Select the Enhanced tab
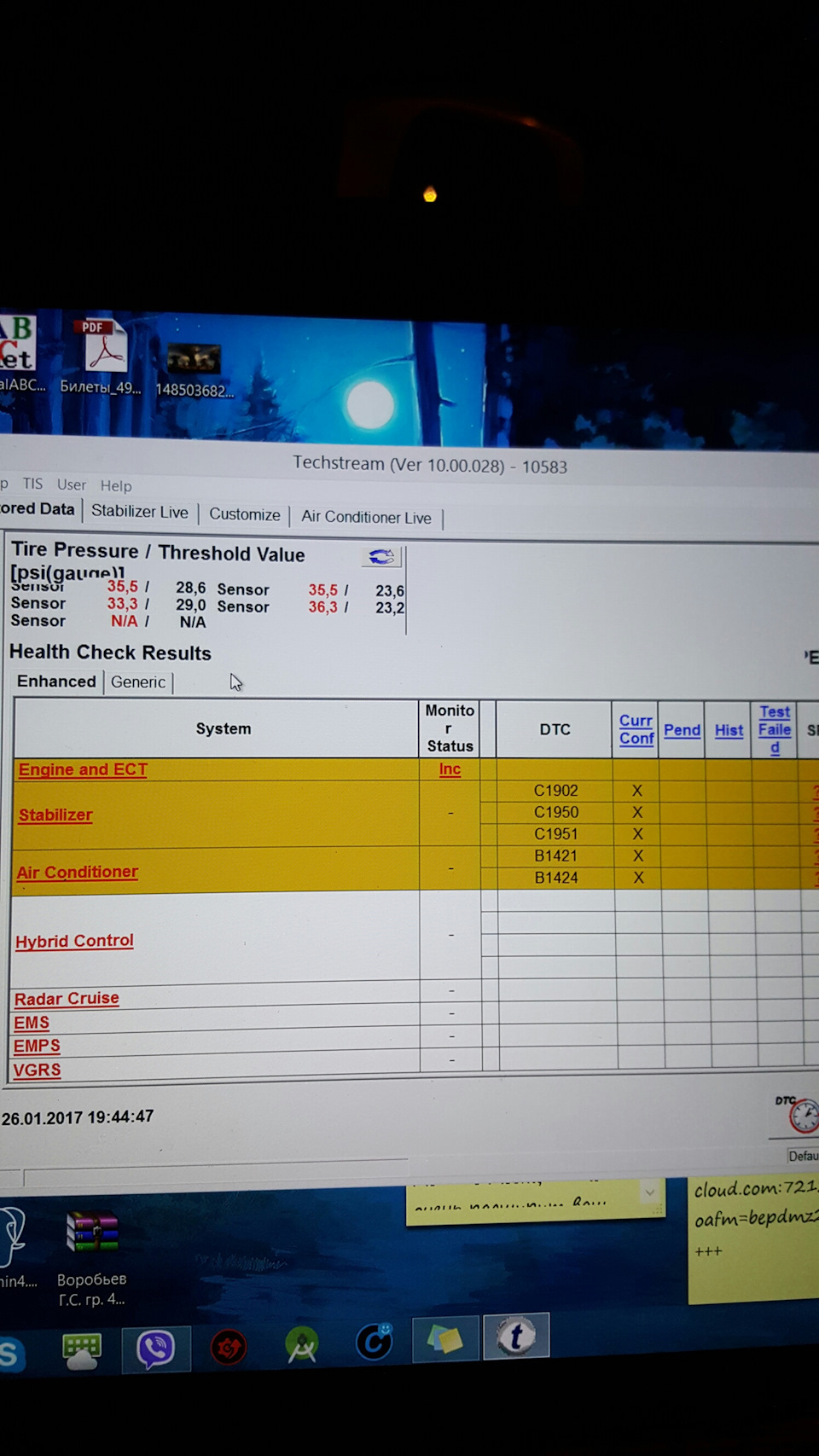819x1456 pixels. [x=57, y=681]
